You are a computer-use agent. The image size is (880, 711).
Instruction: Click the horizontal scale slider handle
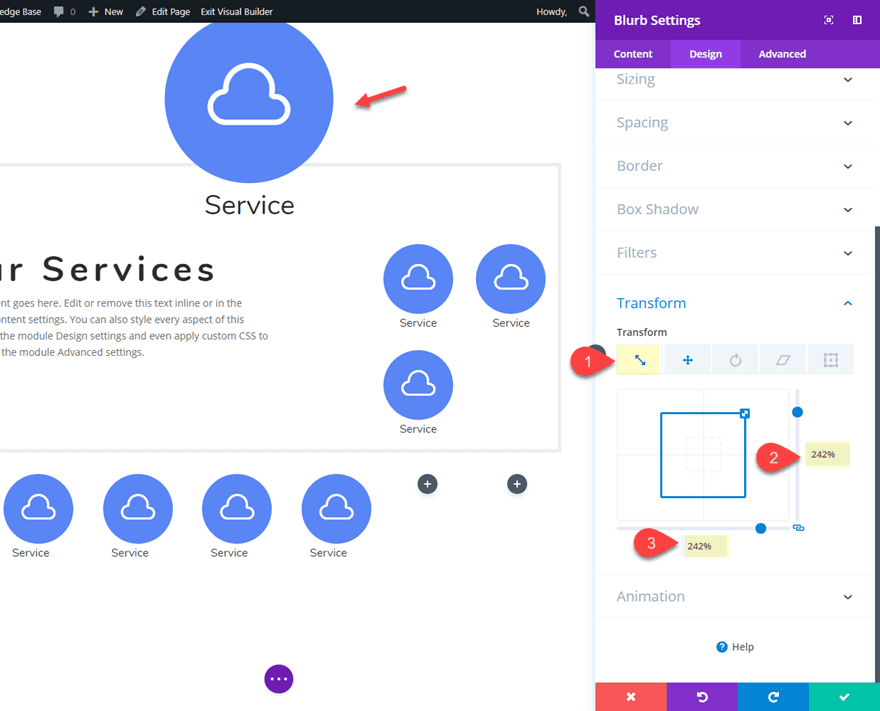760,528
